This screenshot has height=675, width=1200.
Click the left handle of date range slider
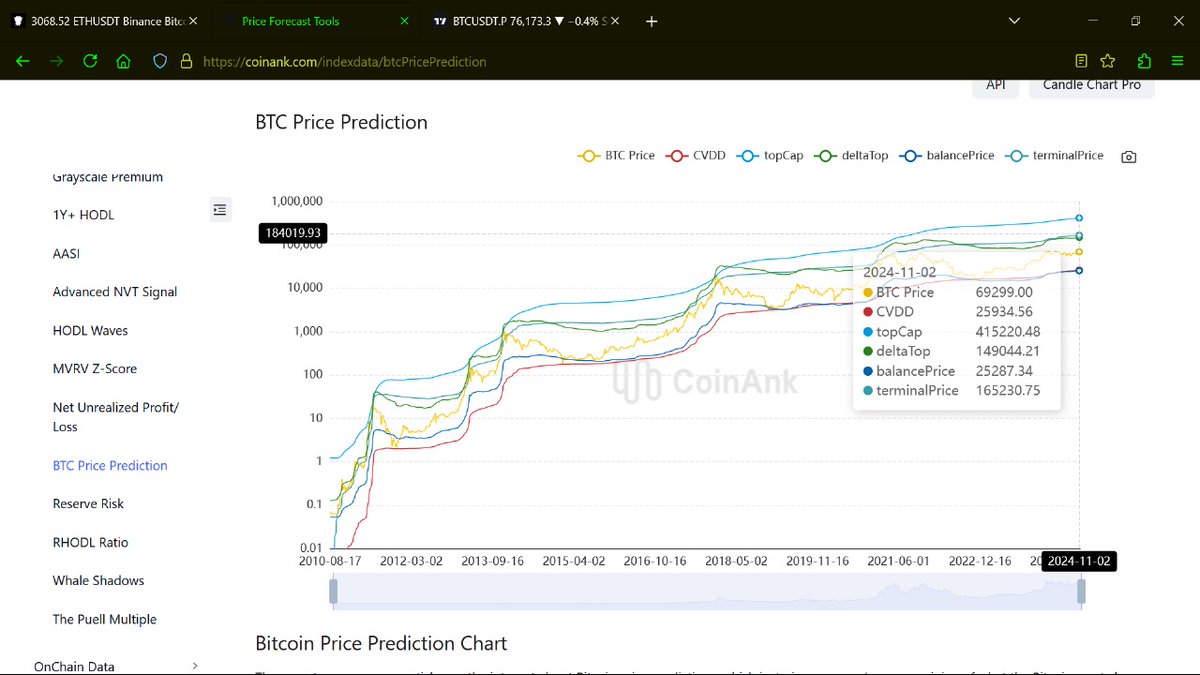coord(334,591)
